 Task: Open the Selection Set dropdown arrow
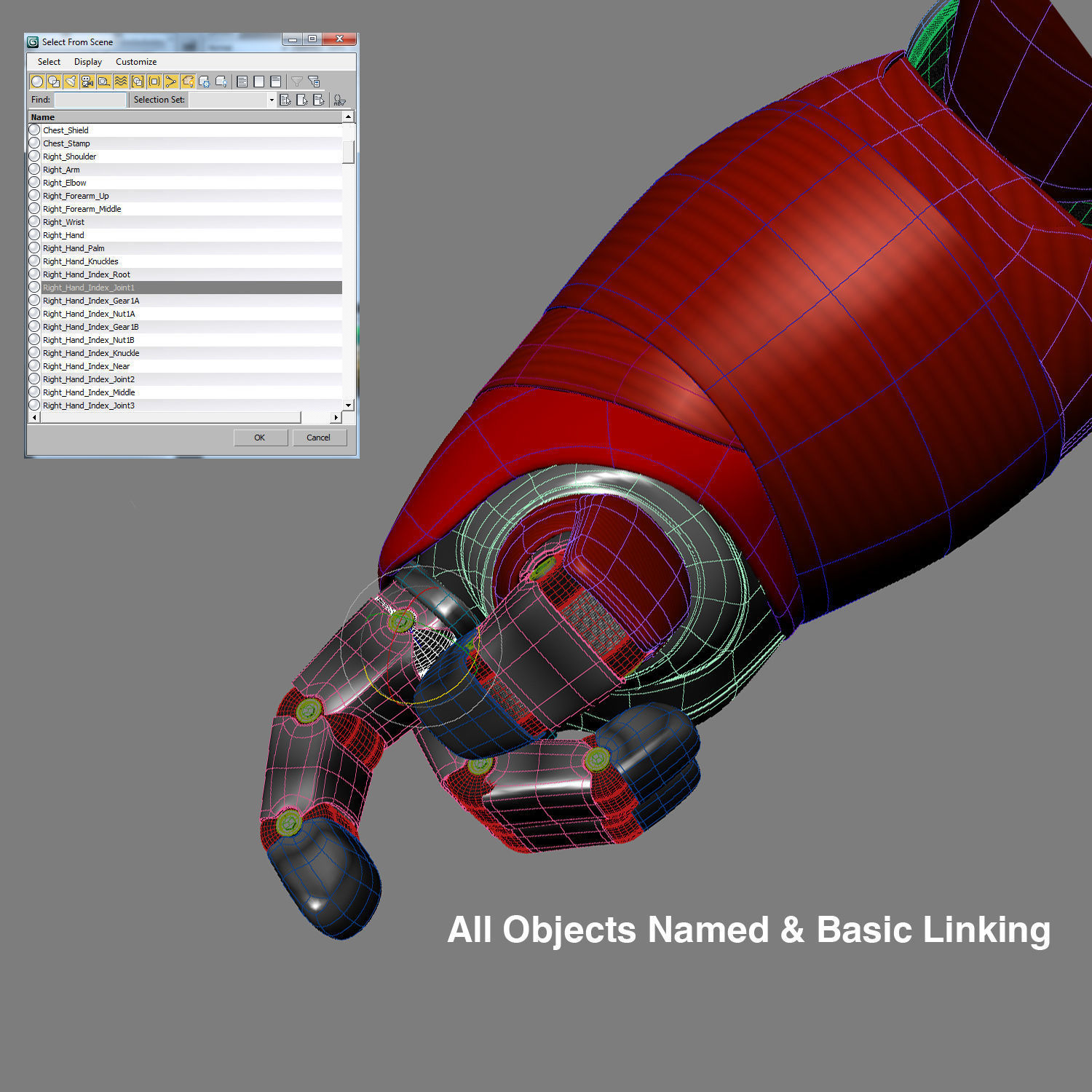coord(272,100)
